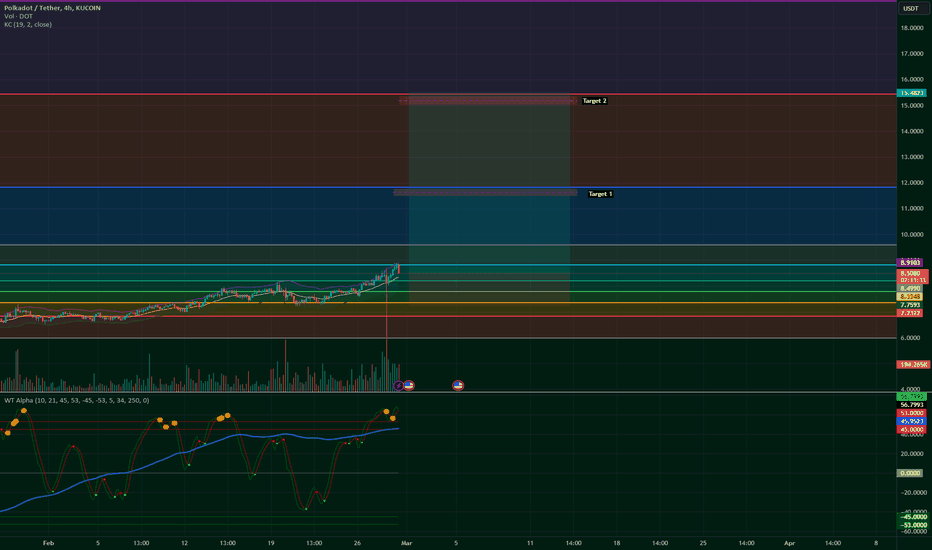
Task: Select the WT Alpha indicator legend
Action: (77, 400)
